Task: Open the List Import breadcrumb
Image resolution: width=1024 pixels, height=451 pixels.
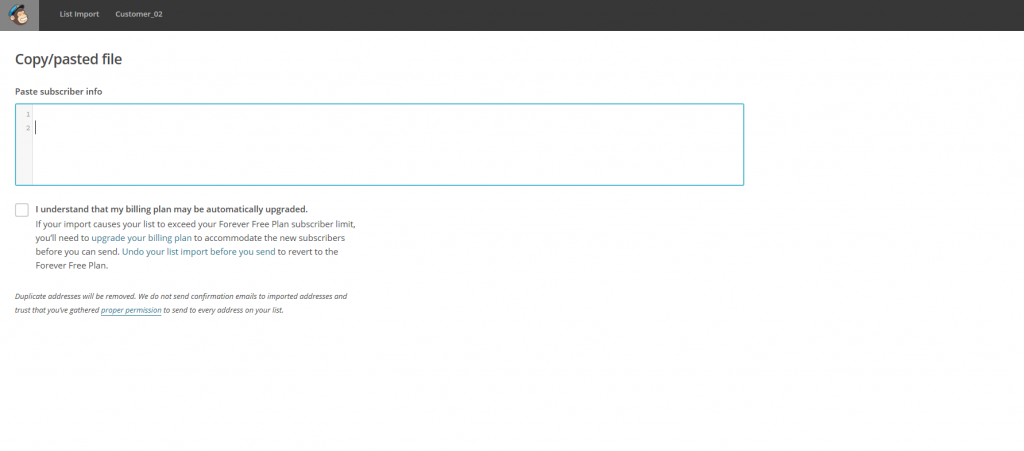Action: tap(79, 15)
